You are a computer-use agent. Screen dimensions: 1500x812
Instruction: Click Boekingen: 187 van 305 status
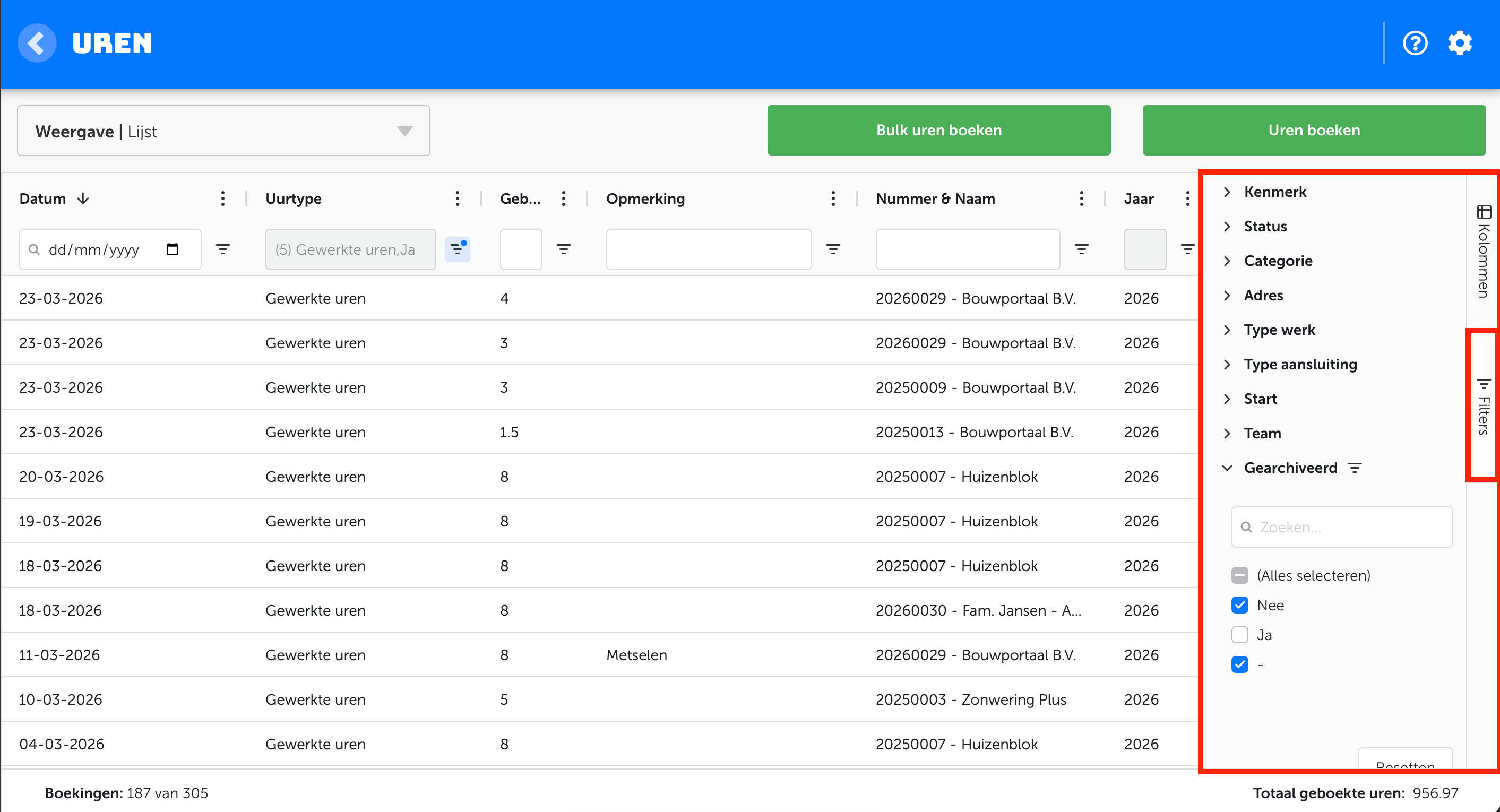click(126, 793)
